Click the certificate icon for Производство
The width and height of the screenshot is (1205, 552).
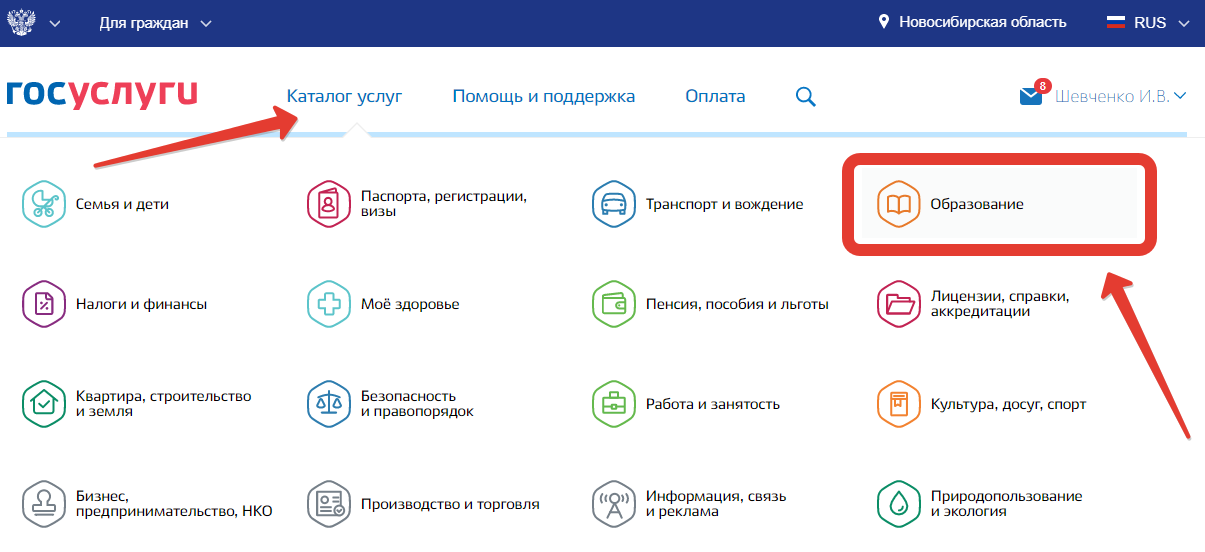click(328, 504)
